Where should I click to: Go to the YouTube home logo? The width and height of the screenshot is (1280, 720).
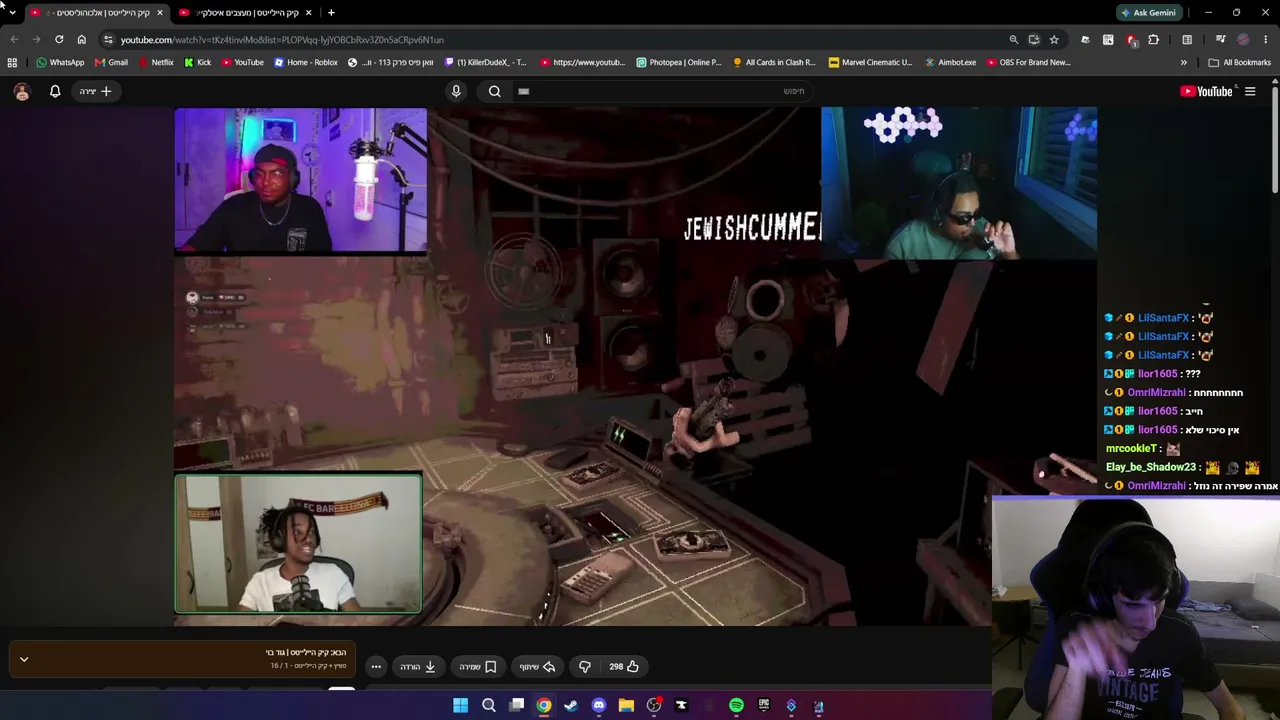click(1207, 91)
